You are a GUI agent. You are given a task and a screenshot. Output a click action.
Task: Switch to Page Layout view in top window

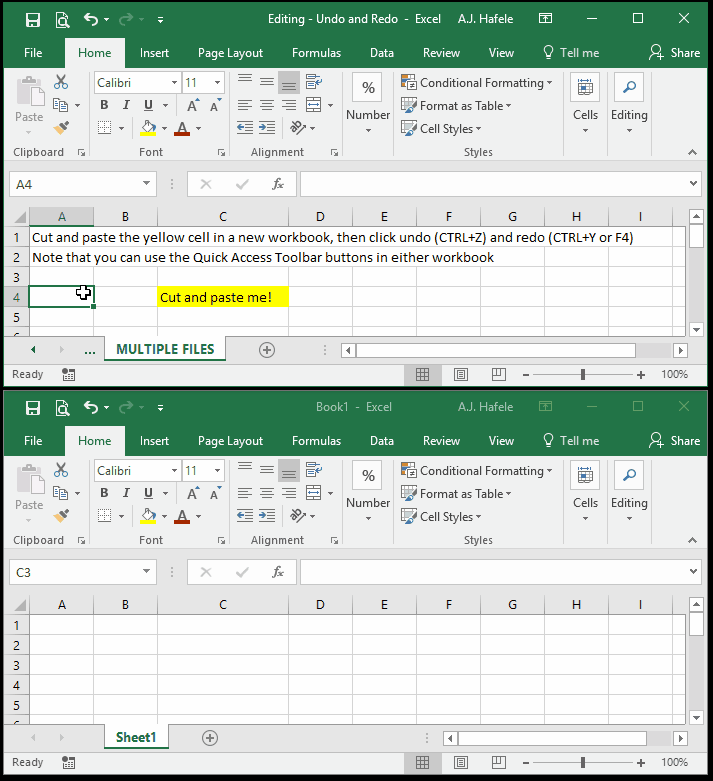[461, 375]
